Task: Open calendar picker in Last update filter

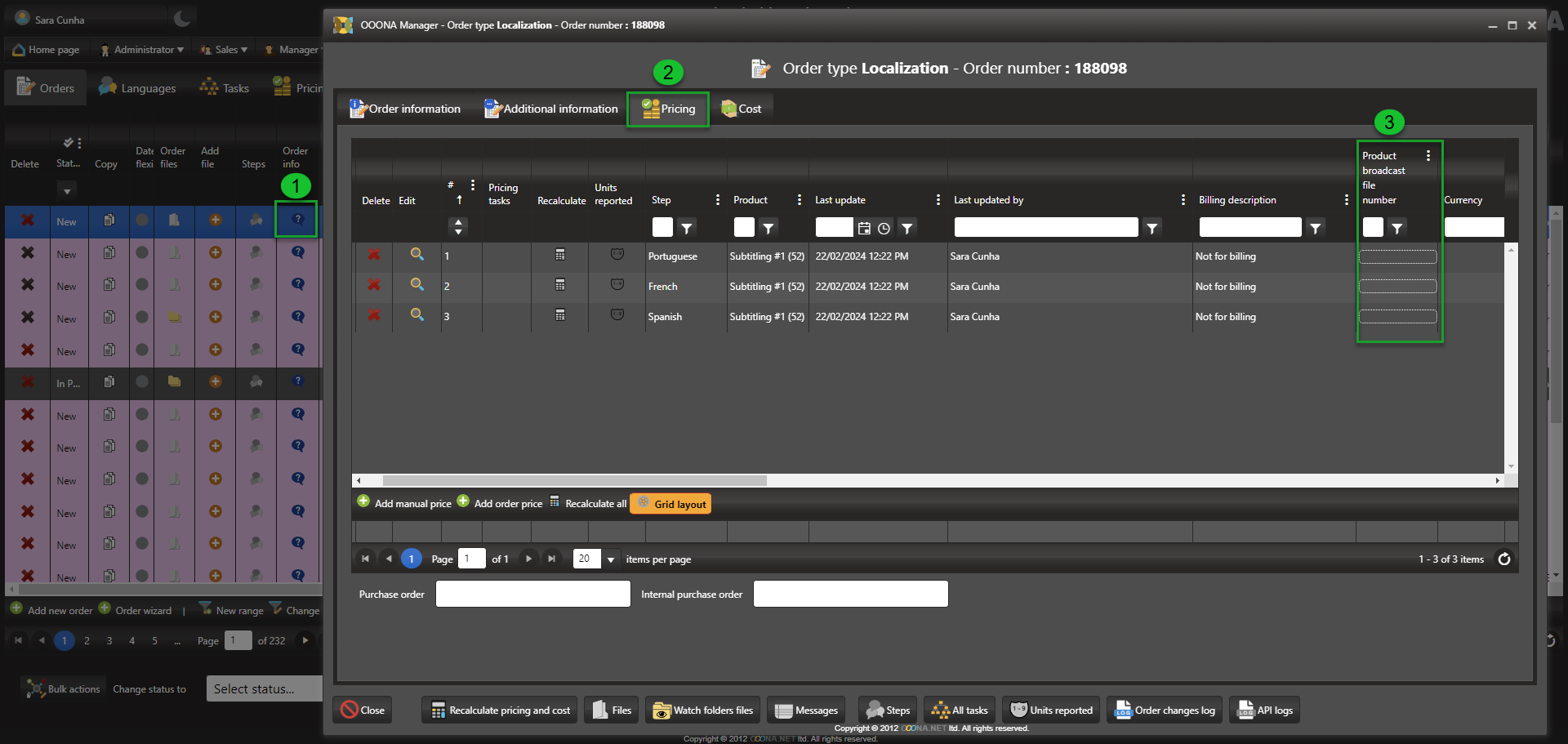Action: tap(864, 229)
